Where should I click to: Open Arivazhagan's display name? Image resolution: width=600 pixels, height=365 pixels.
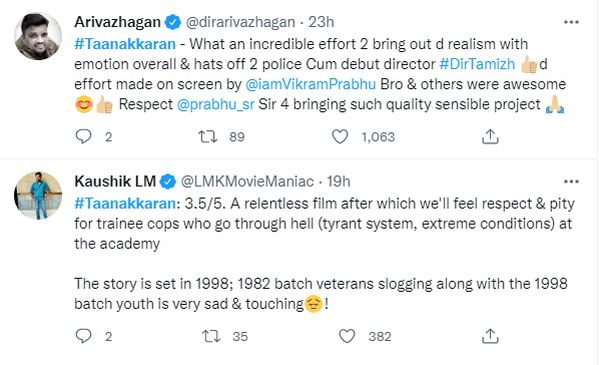[117, 22]
